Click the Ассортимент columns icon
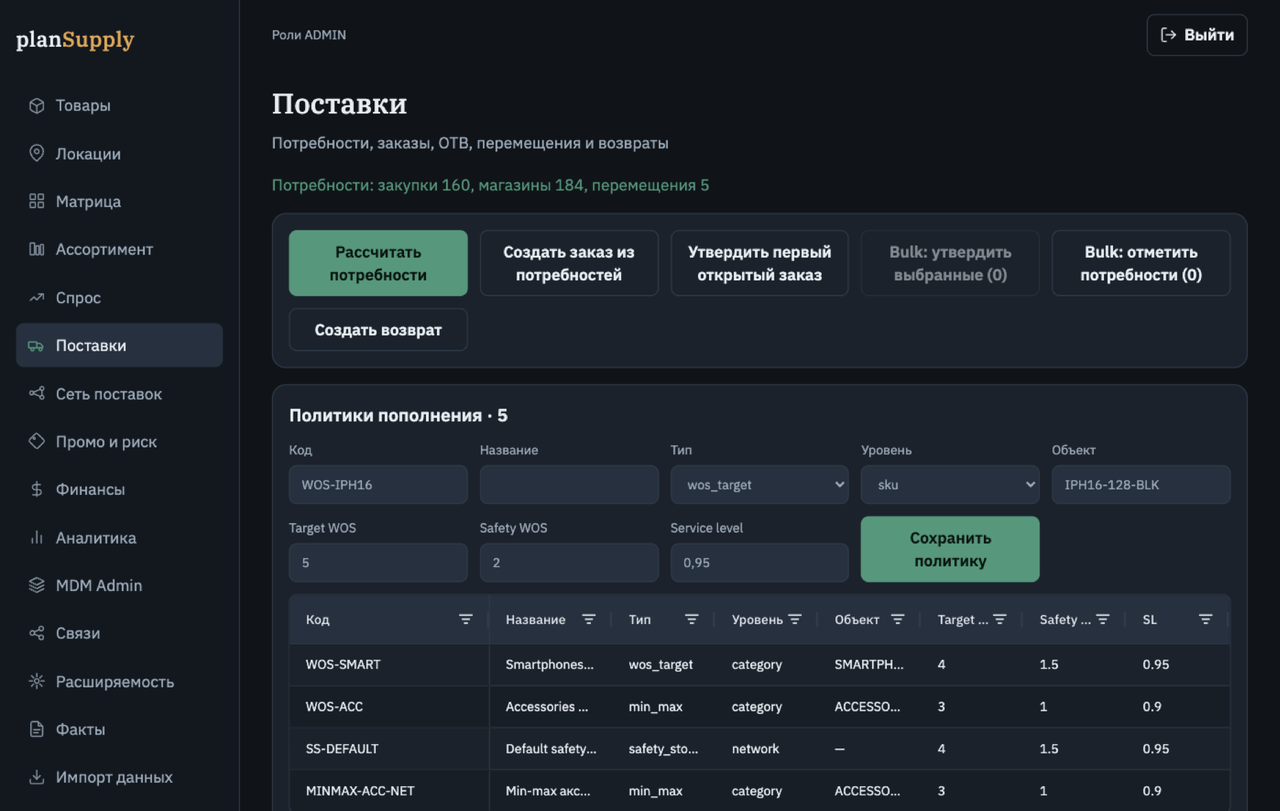This screenshot has width=1280, height=811. [37, 249]
